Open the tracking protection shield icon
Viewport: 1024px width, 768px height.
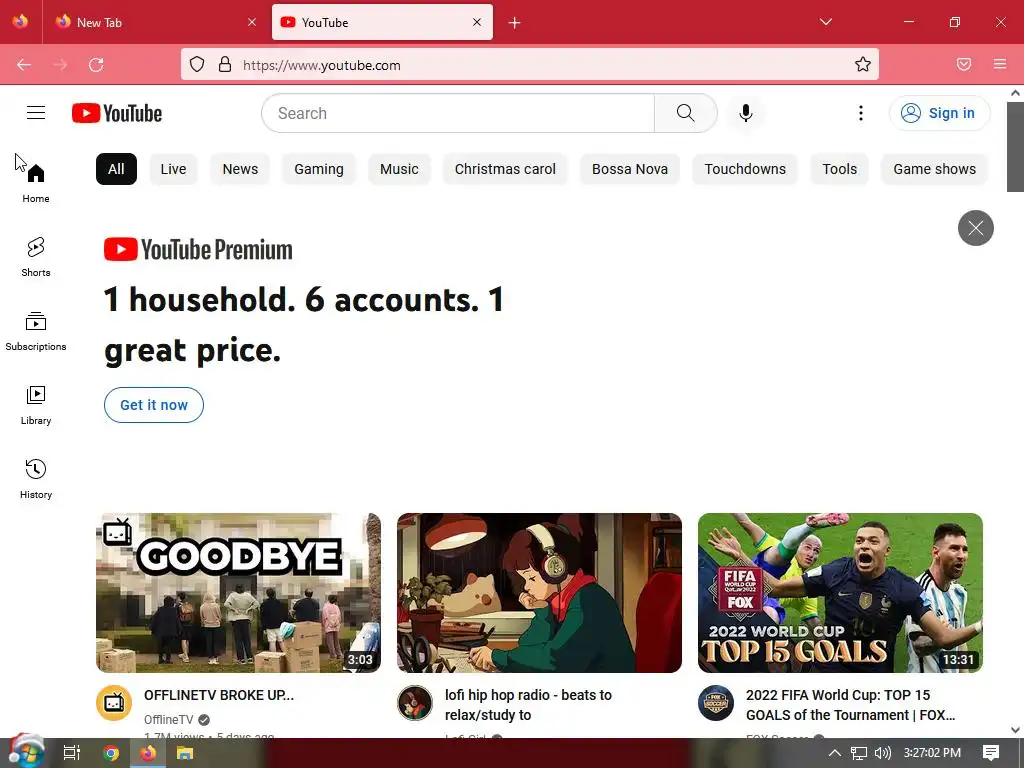click(x=197, y=65)
